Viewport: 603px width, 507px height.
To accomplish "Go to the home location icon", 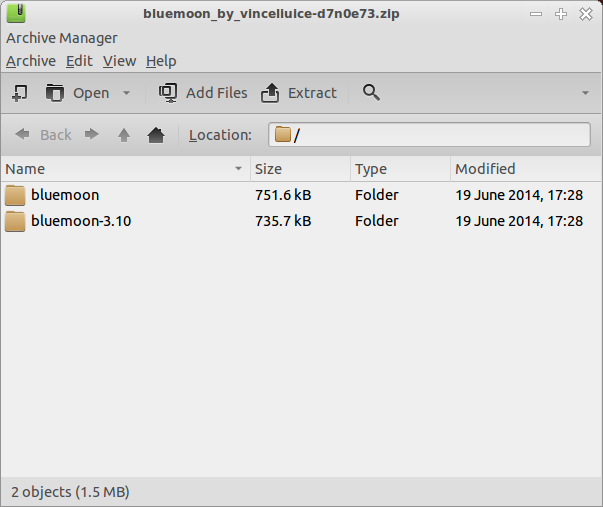I will (156, 135).
